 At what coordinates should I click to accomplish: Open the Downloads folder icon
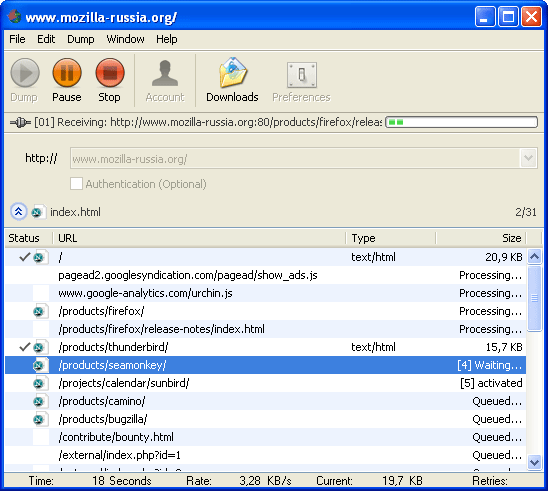coord(233,73)
